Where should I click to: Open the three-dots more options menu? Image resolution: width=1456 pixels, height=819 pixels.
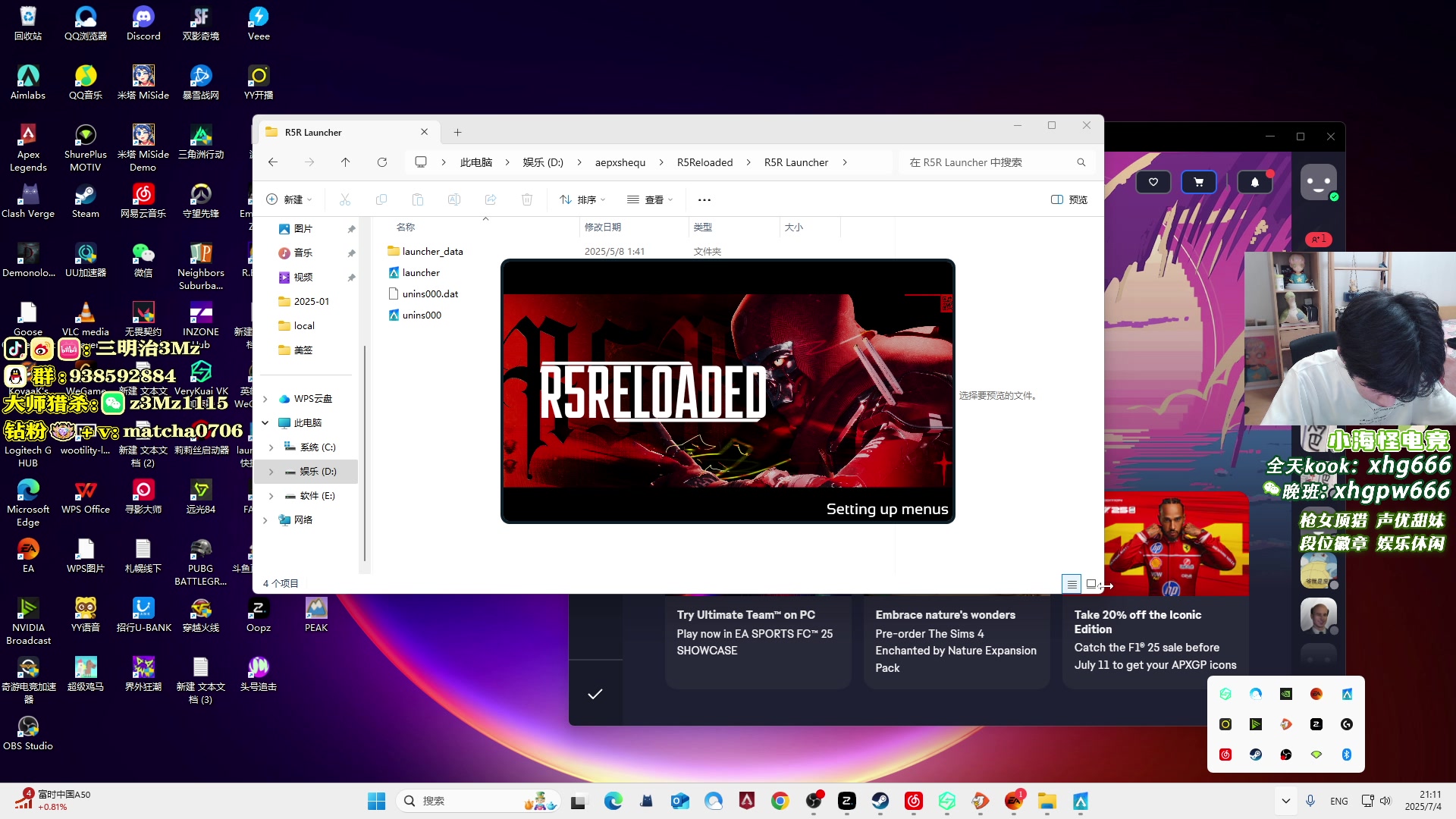click(x=704, y=199)
